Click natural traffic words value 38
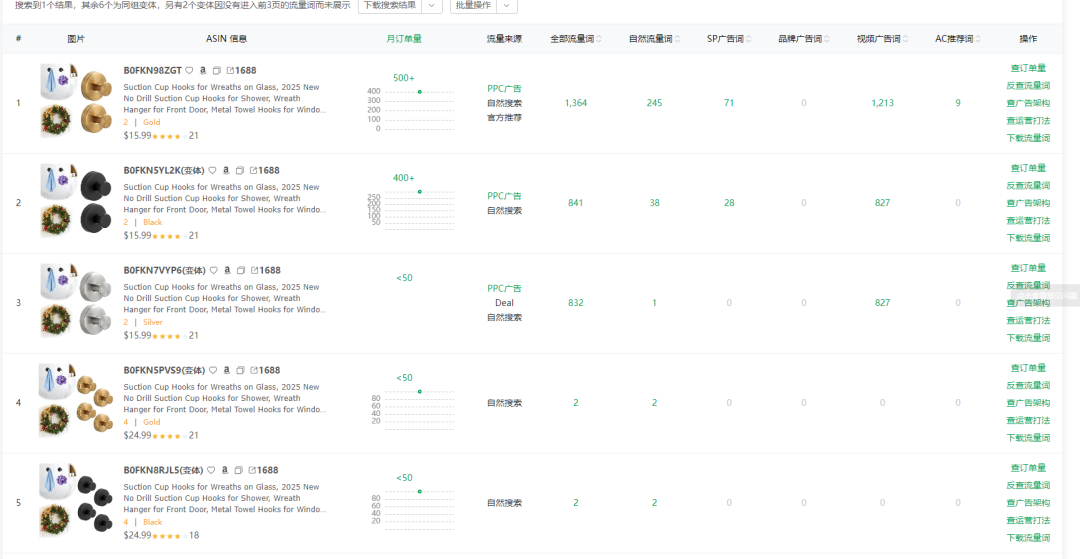Viewport: 1080px width, 559px height. [654, 202]
